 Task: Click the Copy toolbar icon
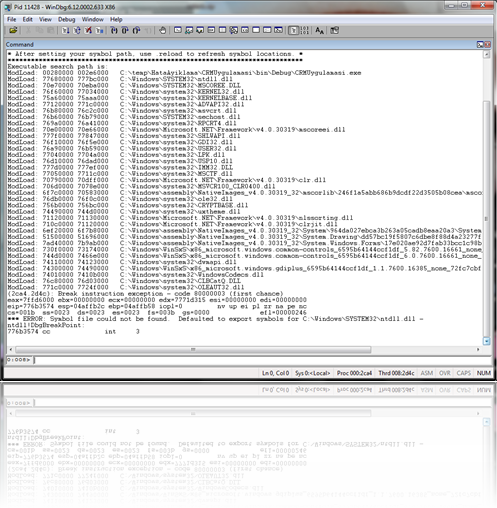pos(40,30)
